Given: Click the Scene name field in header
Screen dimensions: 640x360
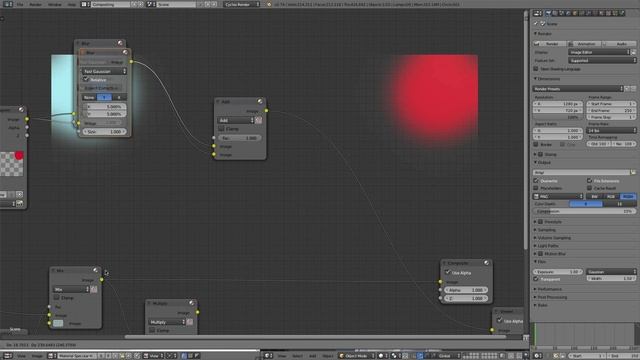Looking at the screenshot, I should [176, 4].
